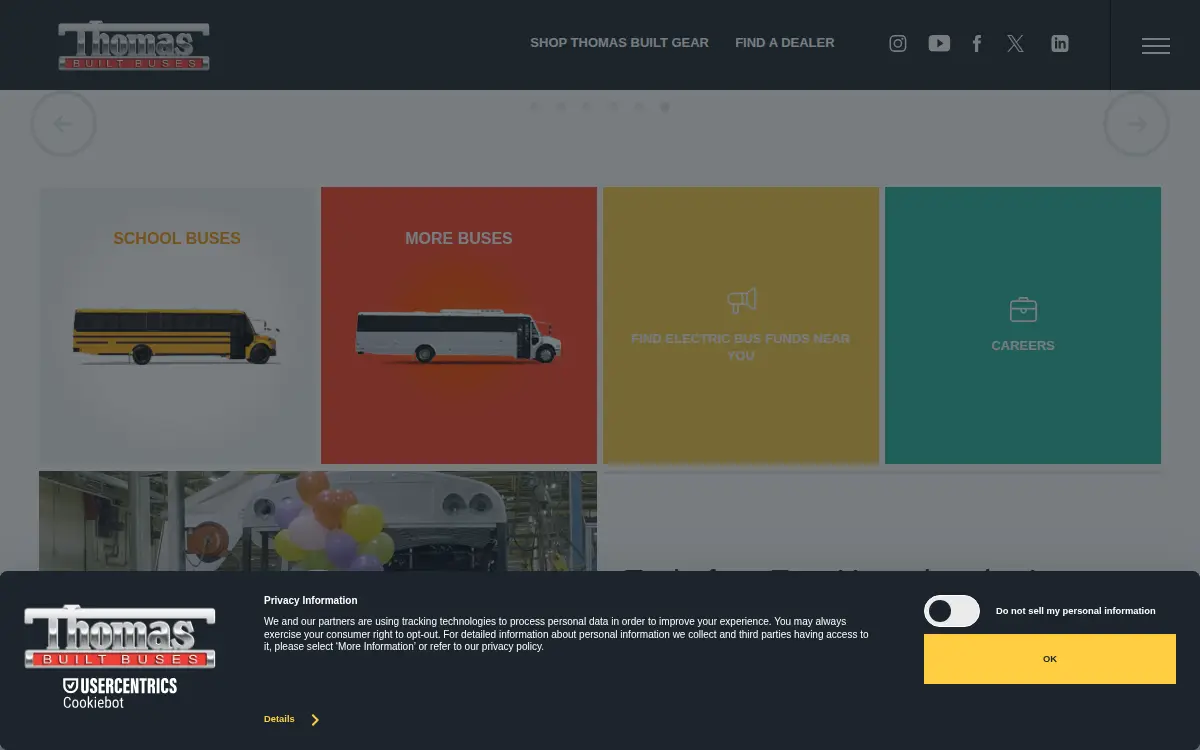The width and height of the screenshot is (1200, 750).
Task: Click the Usercentrics Cookiebot logo
Action: [120, 693]
